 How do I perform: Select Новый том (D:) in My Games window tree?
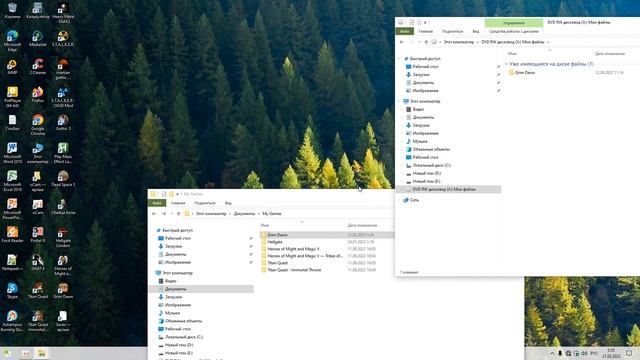point(179,345)
